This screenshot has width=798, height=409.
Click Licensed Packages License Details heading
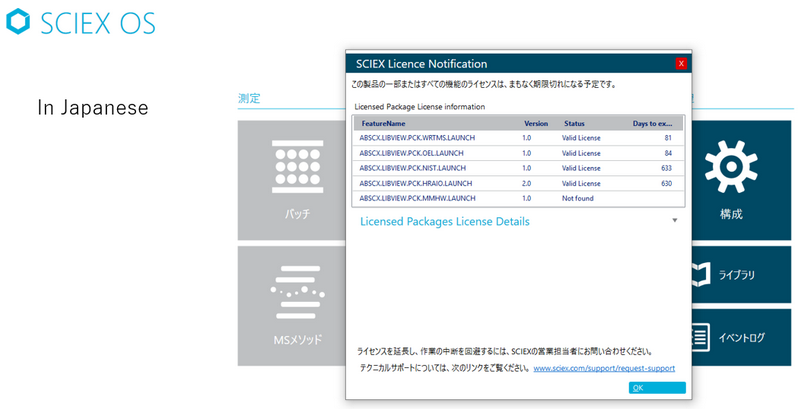tap(444, 221)
